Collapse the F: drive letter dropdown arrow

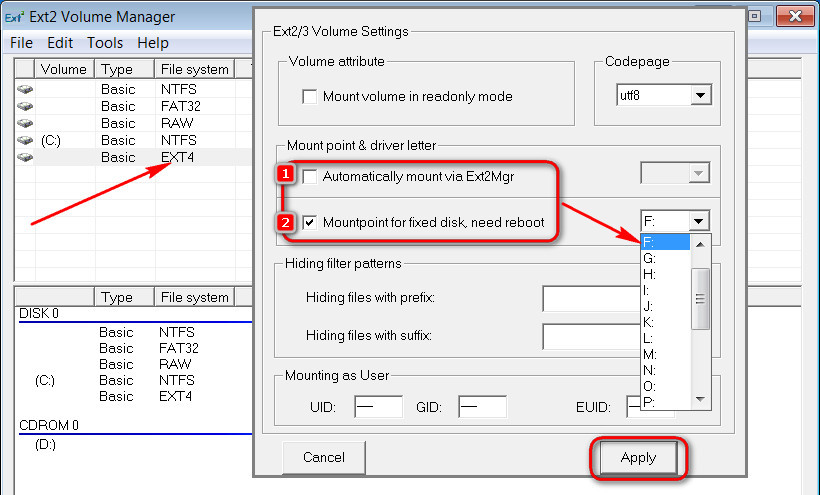699,222
